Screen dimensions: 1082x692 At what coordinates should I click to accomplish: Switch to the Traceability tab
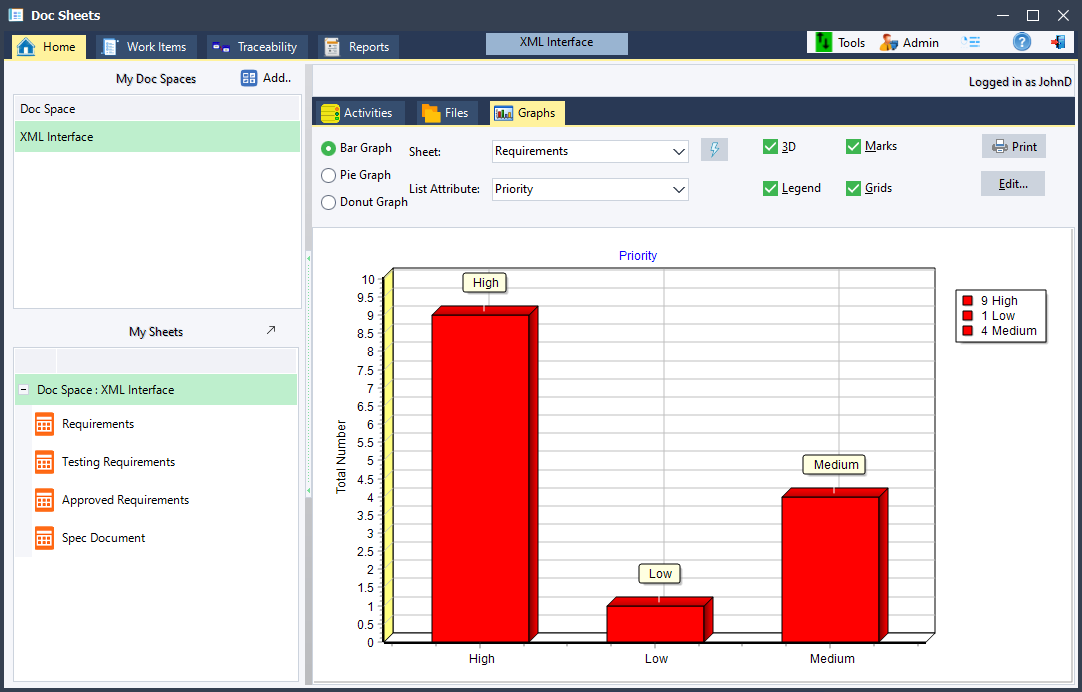pyautogui.click(x=256, y=46)
